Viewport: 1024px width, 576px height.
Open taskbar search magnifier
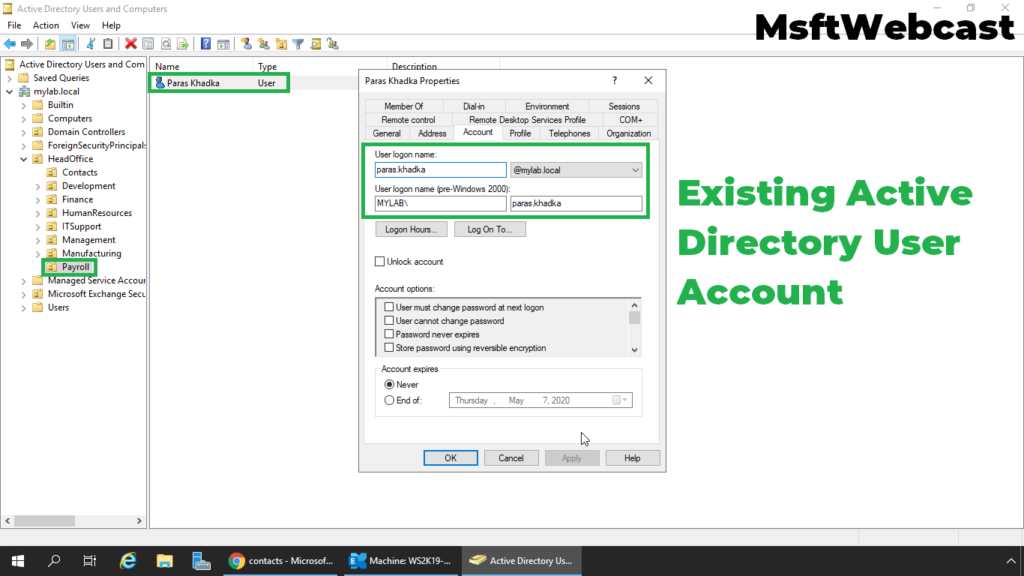(54, 560)
